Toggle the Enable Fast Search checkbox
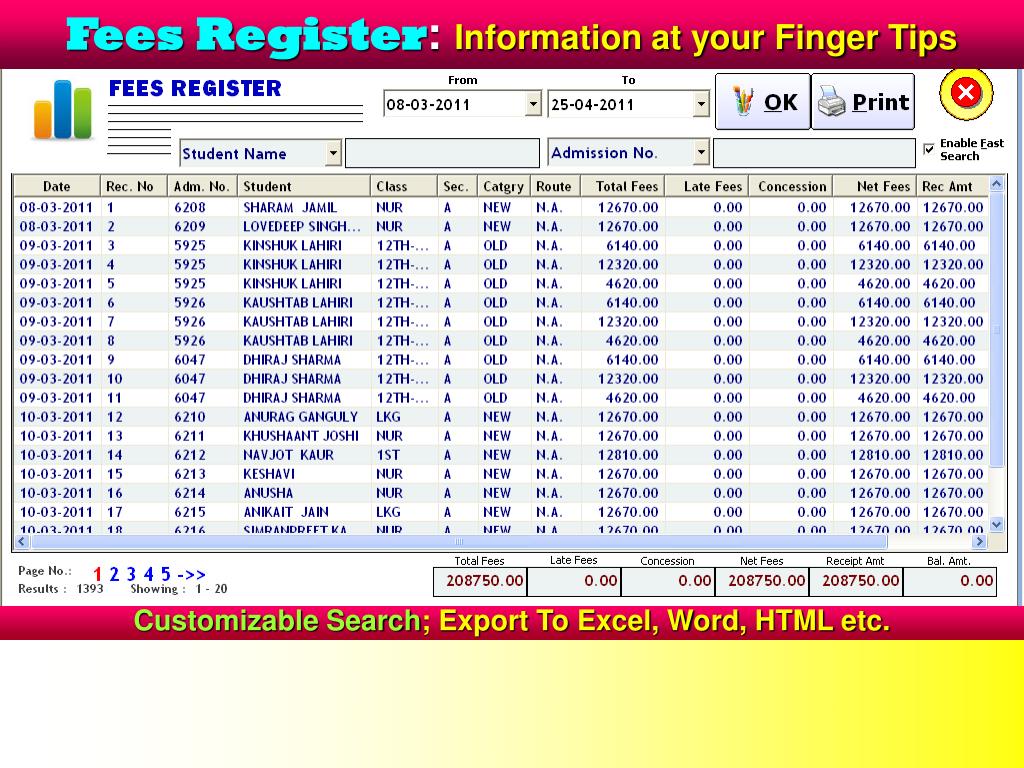 [x=929, y=149]
